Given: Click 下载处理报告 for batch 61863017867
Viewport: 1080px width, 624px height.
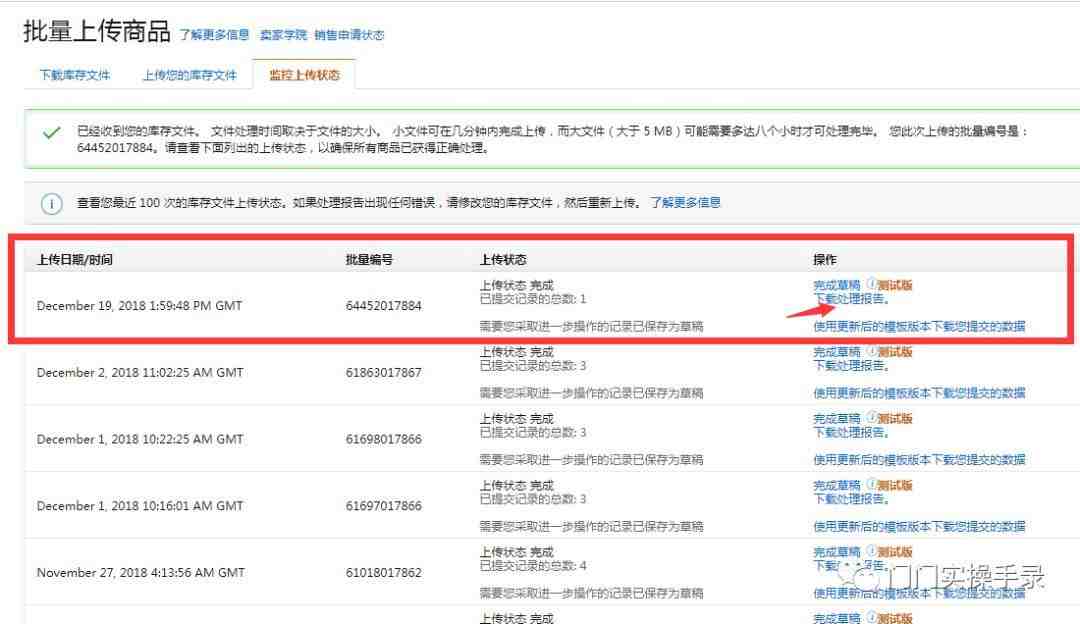Looking at the screenshot, I should coord(851,366).
